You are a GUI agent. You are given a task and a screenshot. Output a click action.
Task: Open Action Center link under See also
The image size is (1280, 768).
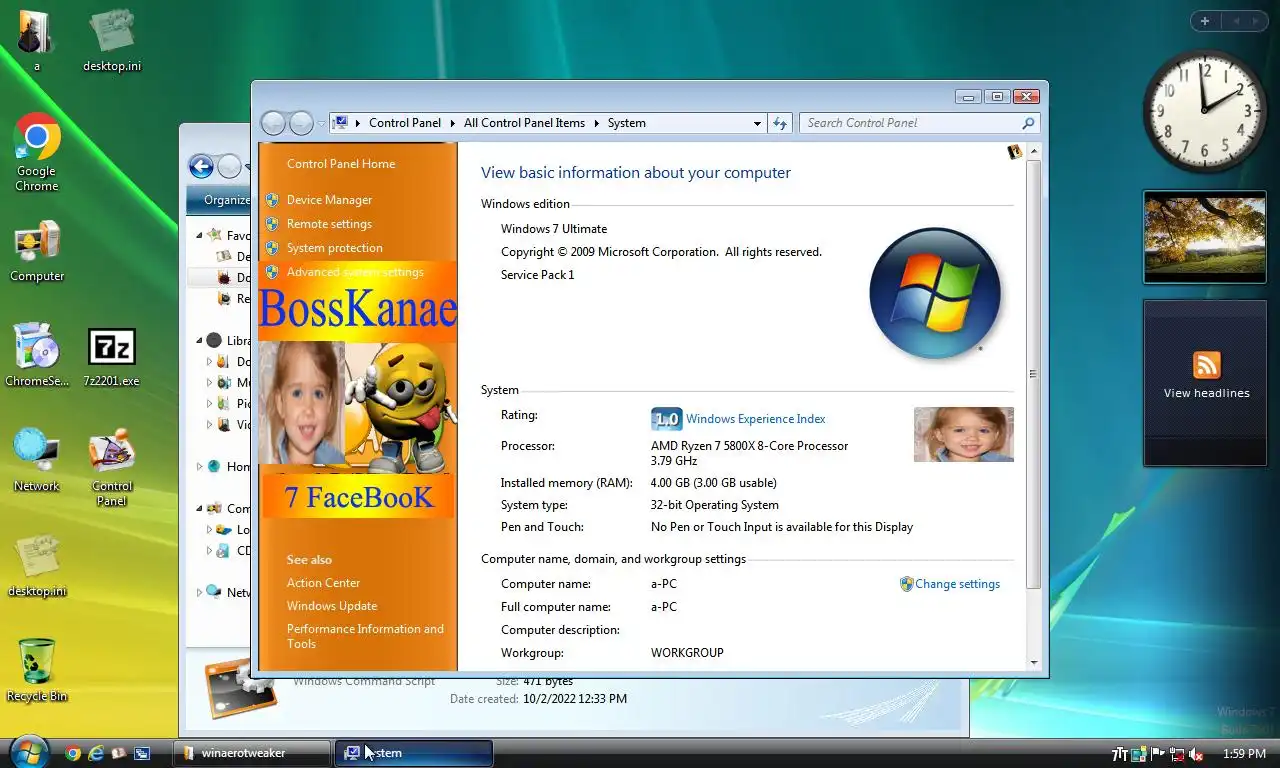point(323,583)
